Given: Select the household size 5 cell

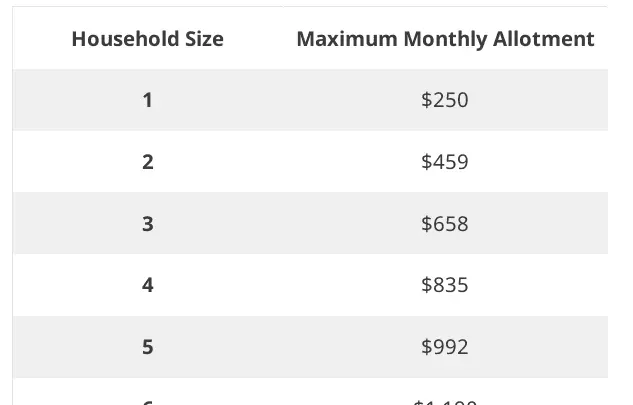Looking at the screenshot, I should 147,347.
